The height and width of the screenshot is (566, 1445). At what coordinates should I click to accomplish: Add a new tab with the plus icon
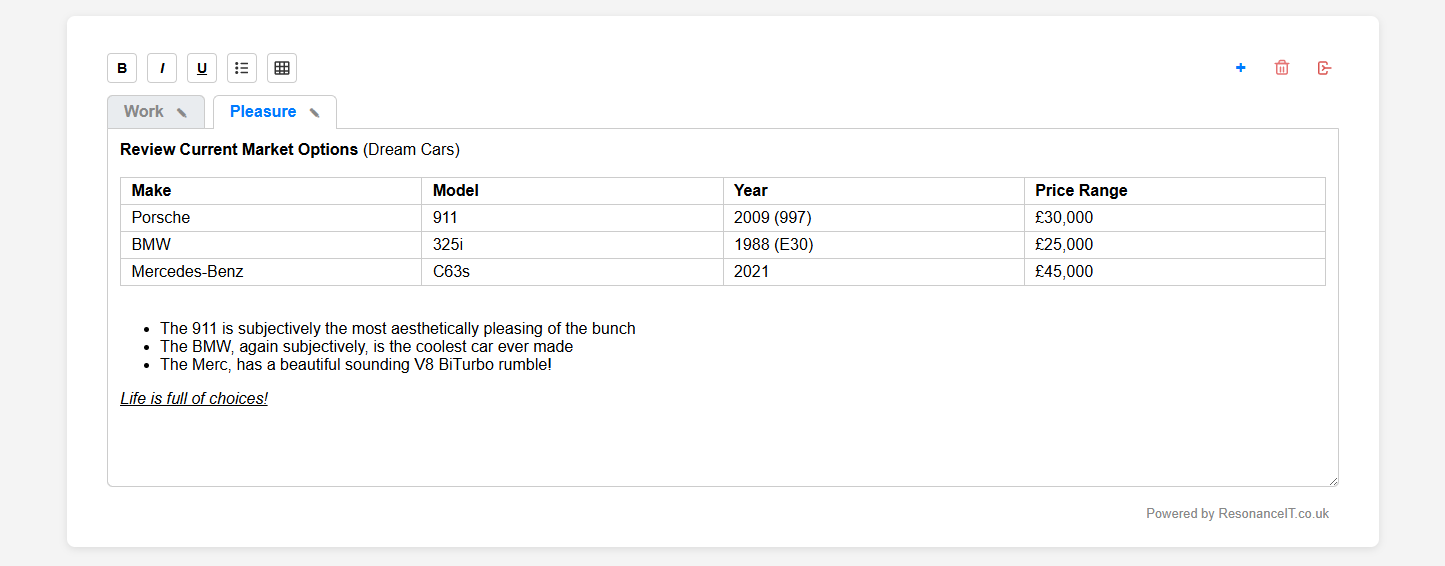[1241, 68]
